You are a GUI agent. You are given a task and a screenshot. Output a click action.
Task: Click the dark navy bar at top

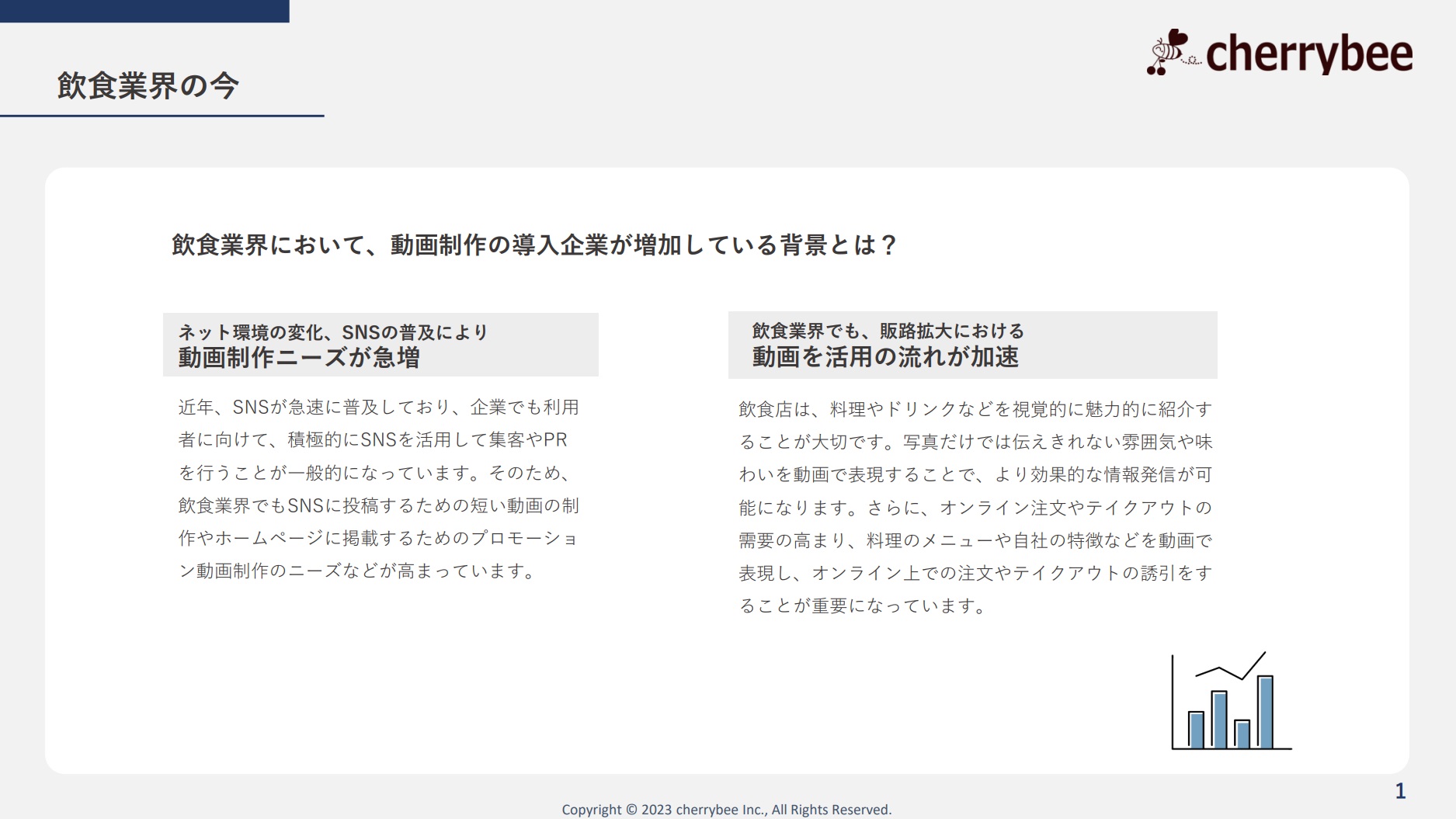coord(144,11)
